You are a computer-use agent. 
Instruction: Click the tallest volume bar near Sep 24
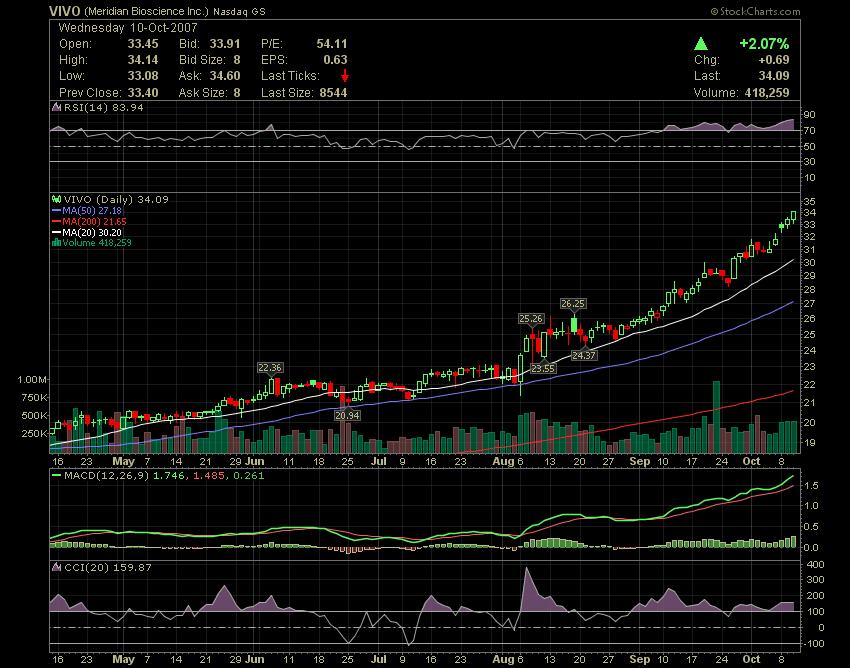coord(716,417)
